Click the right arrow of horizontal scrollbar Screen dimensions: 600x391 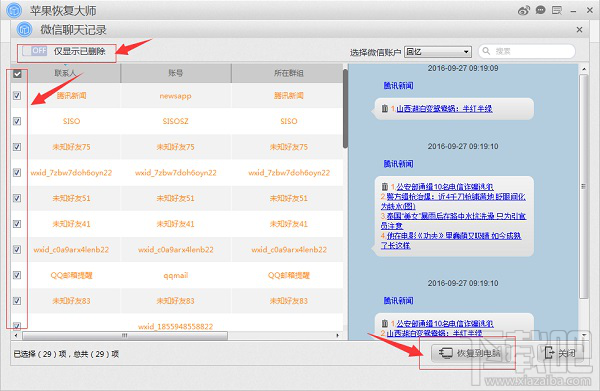(x=338, y=336)
